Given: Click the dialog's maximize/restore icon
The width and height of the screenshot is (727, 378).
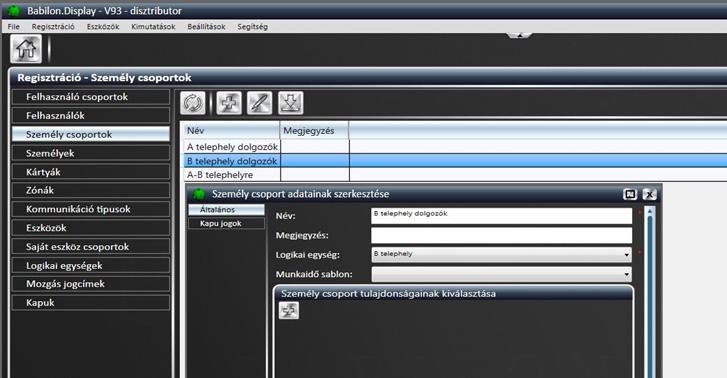Looking at the screenshot, I should coord(630,194).
